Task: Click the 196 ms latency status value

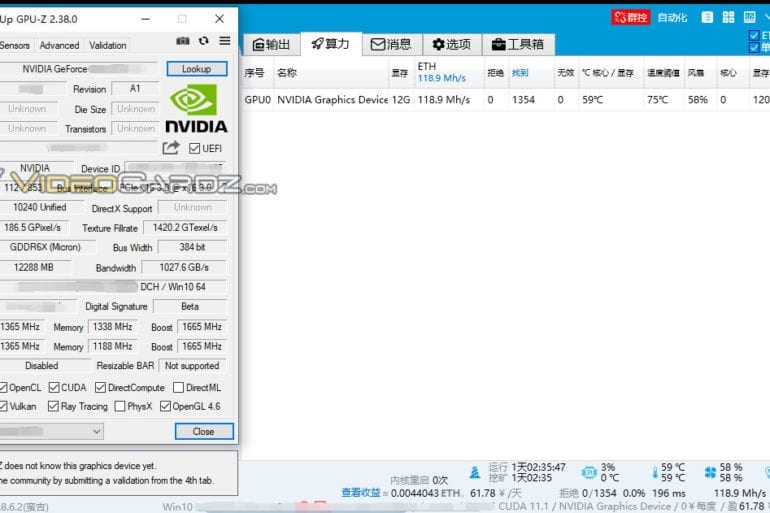Action: (669, 493)
